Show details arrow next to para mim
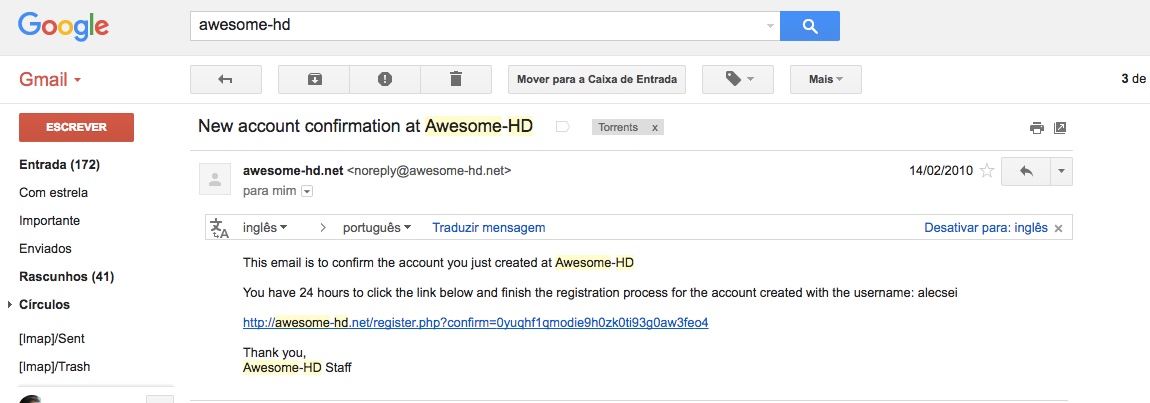This screenshot has height=403, width=1150. click(x=307, y=192)
